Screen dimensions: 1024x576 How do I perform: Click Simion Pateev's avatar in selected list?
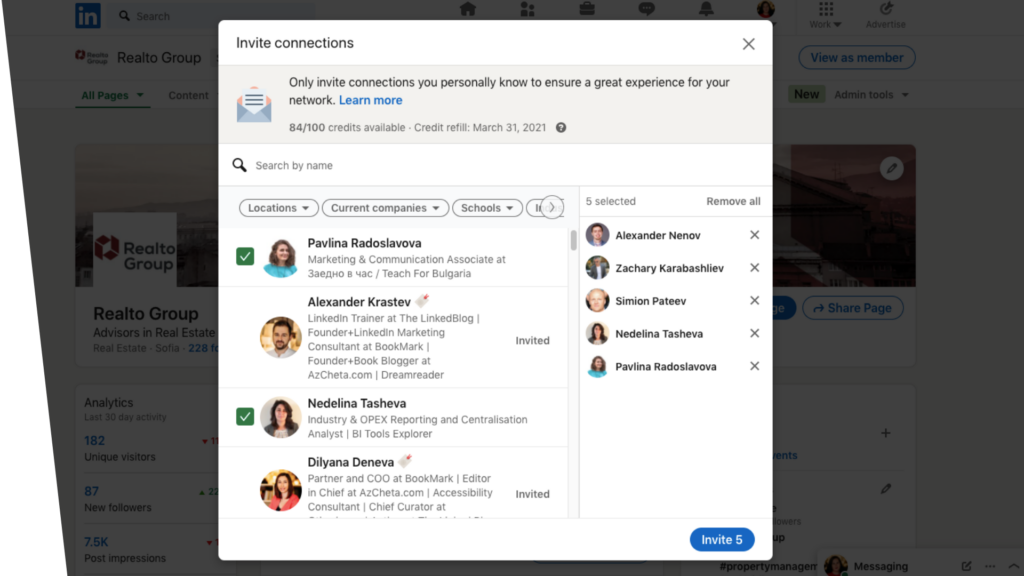coord(597,300)
